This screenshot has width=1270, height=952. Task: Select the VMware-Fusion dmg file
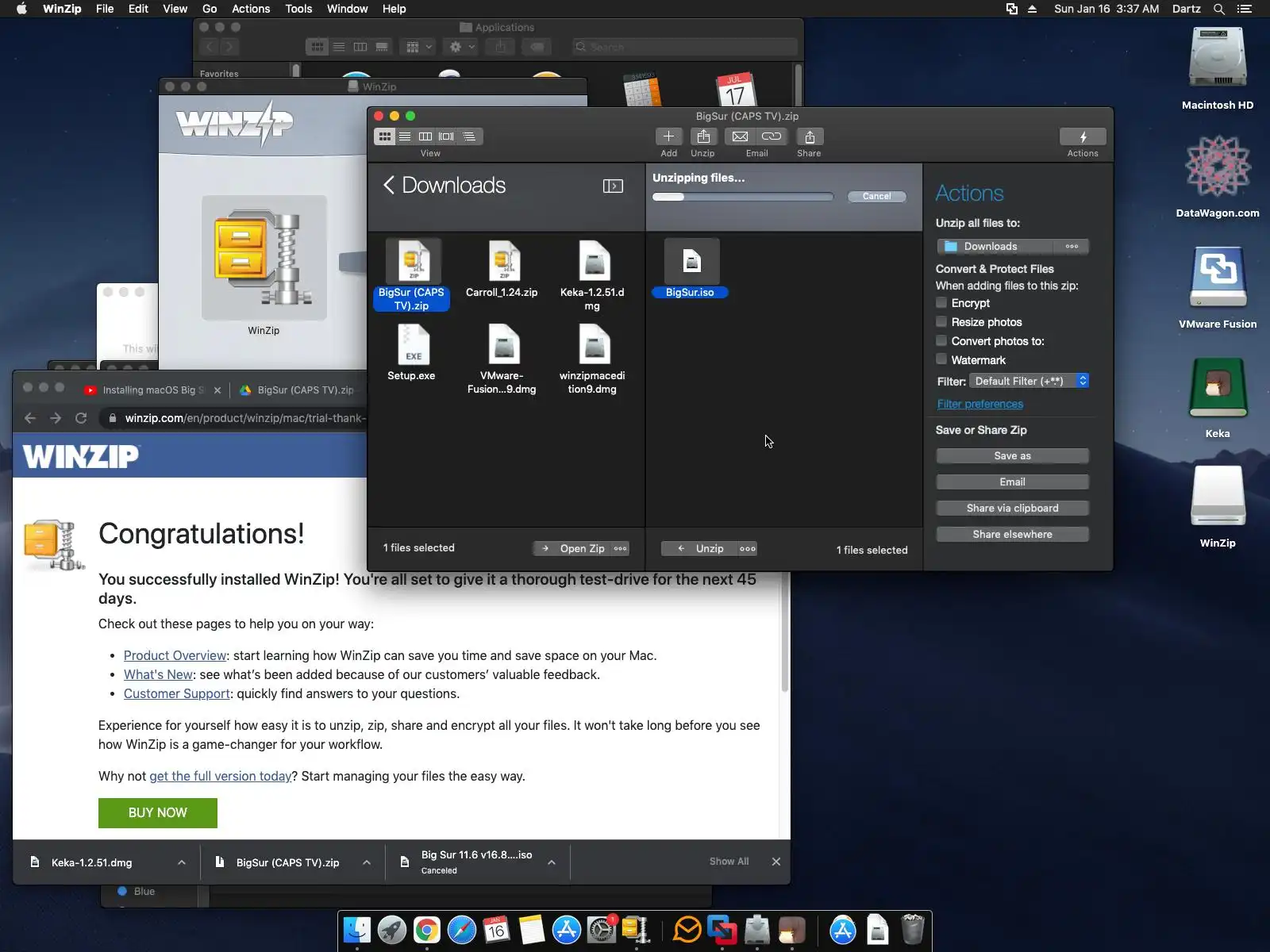point(502,359)
